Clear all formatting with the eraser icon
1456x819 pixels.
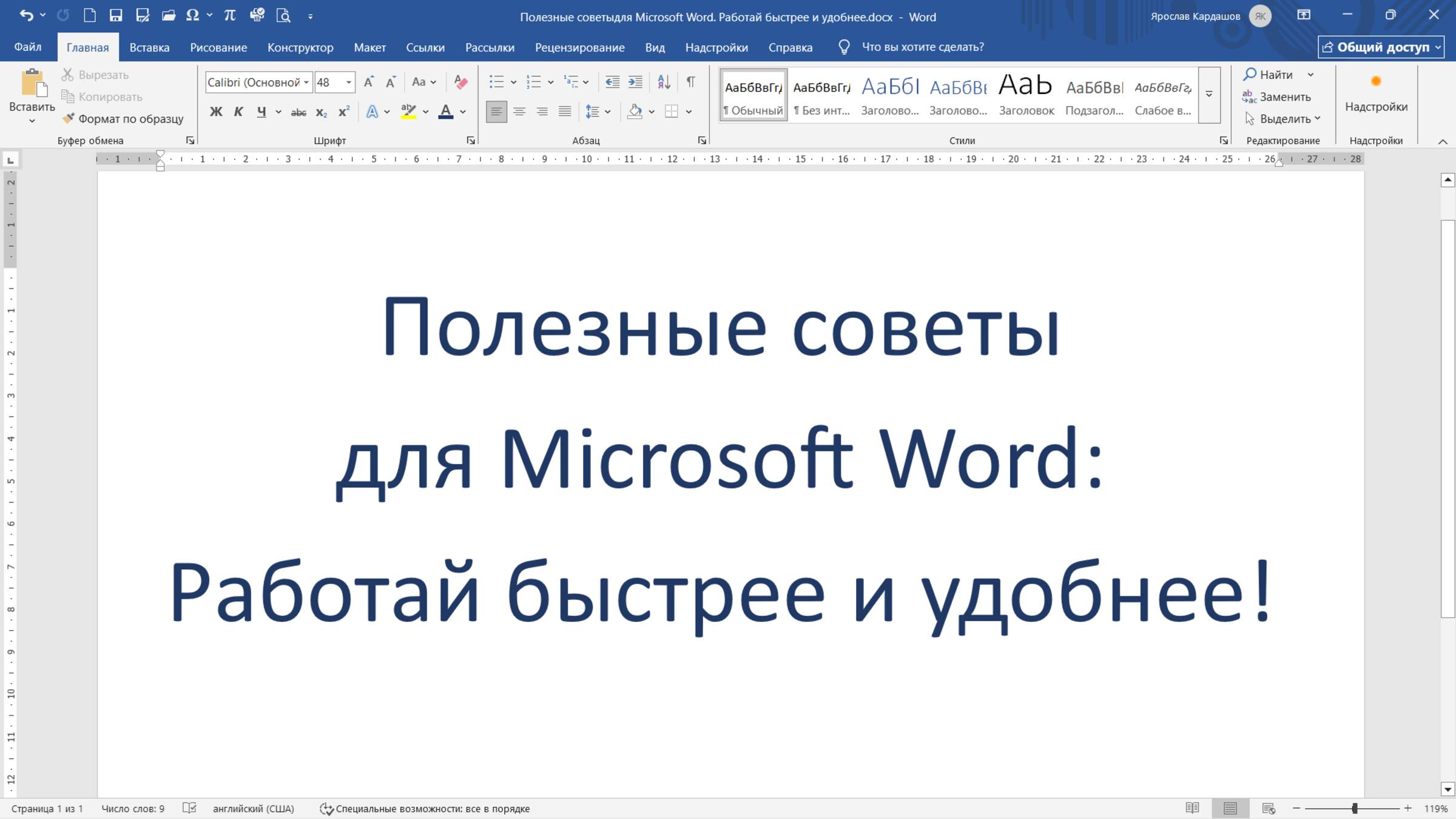(460, 81)
